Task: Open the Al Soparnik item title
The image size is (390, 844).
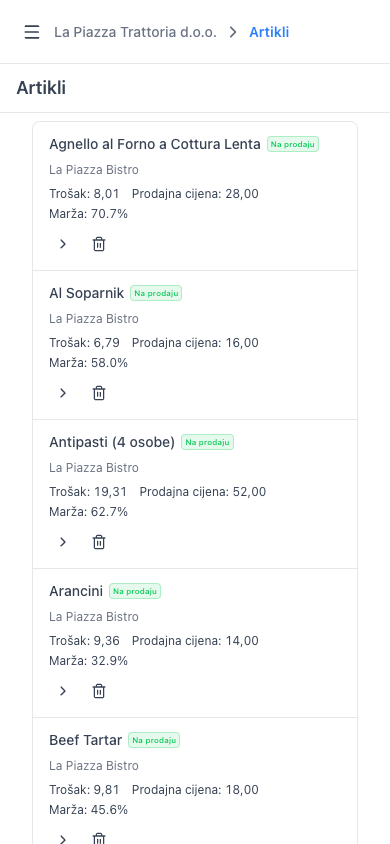Action: click(87, 293)
